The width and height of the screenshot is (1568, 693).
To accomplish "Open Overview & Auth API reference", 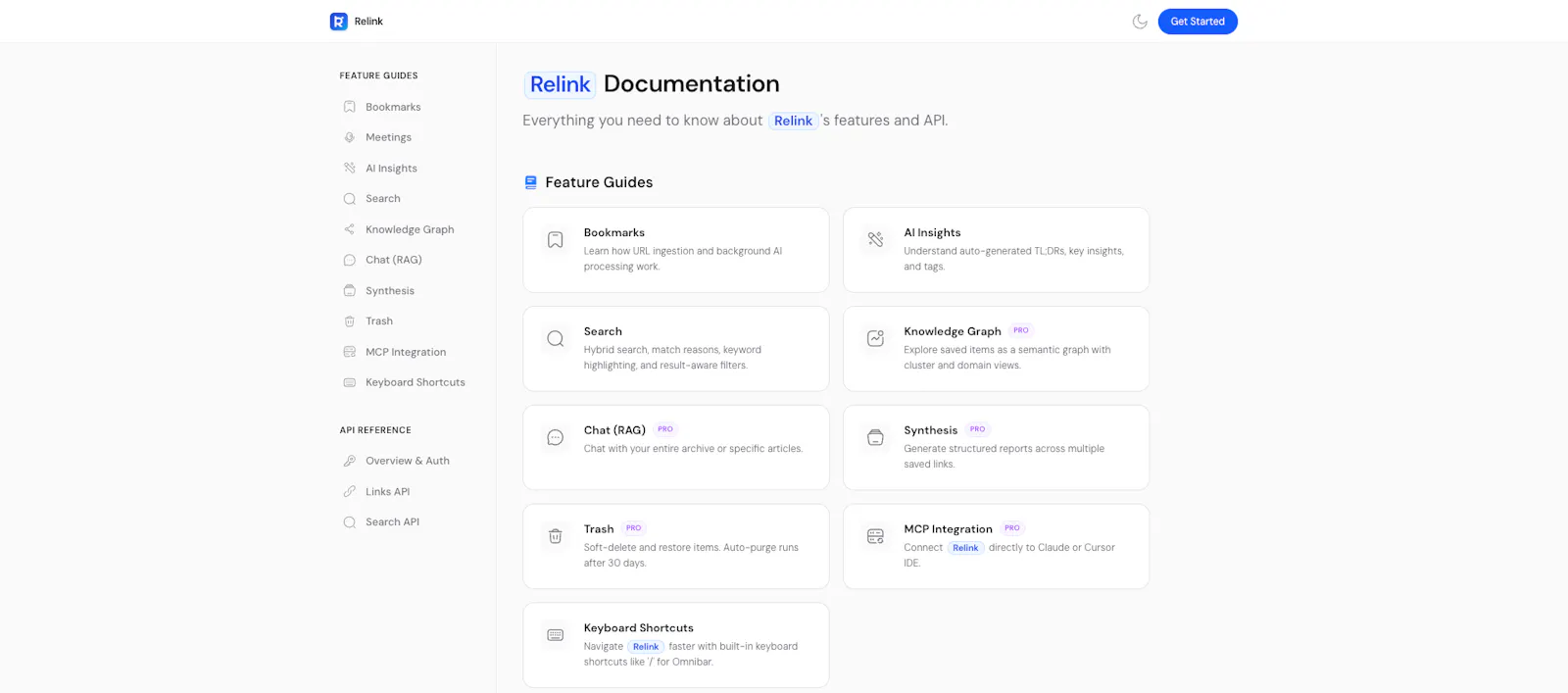I will (408, 461).
